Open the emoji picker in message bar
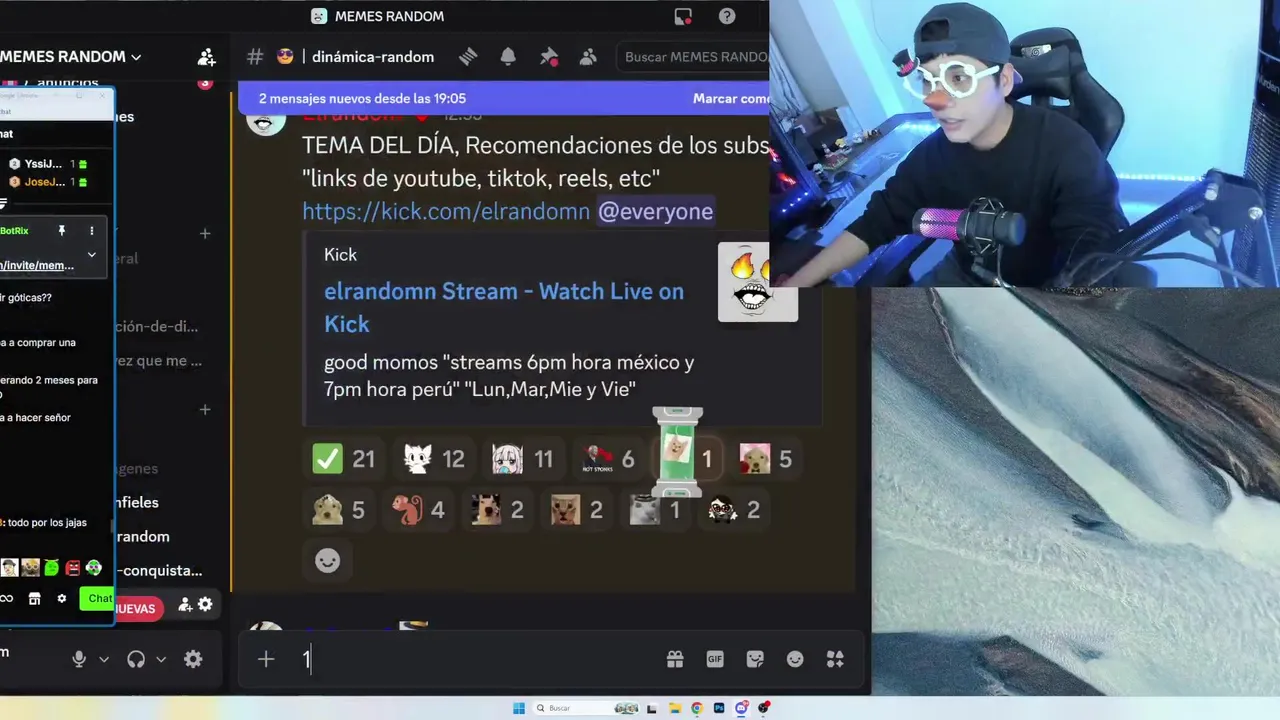Screen dimensions: 1280x720 795,659
